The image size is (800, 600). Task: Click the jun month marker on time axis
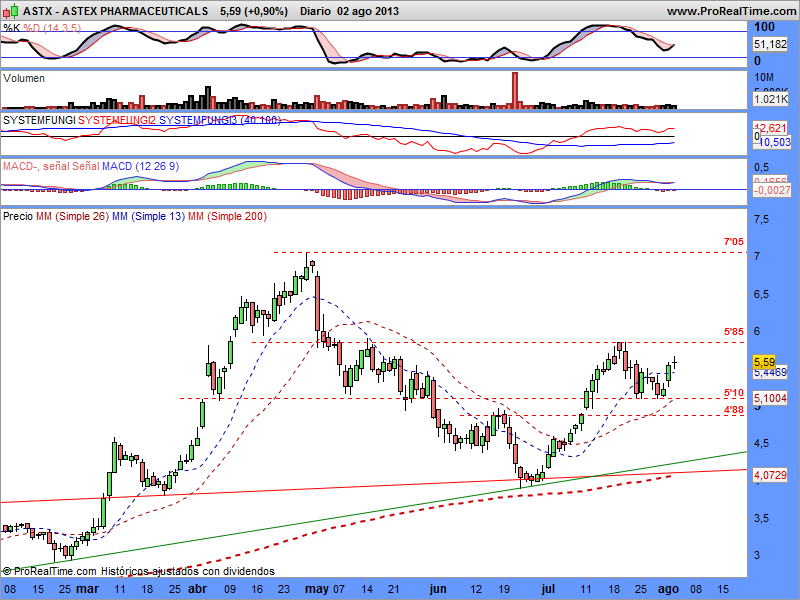(x=438, y=589)
